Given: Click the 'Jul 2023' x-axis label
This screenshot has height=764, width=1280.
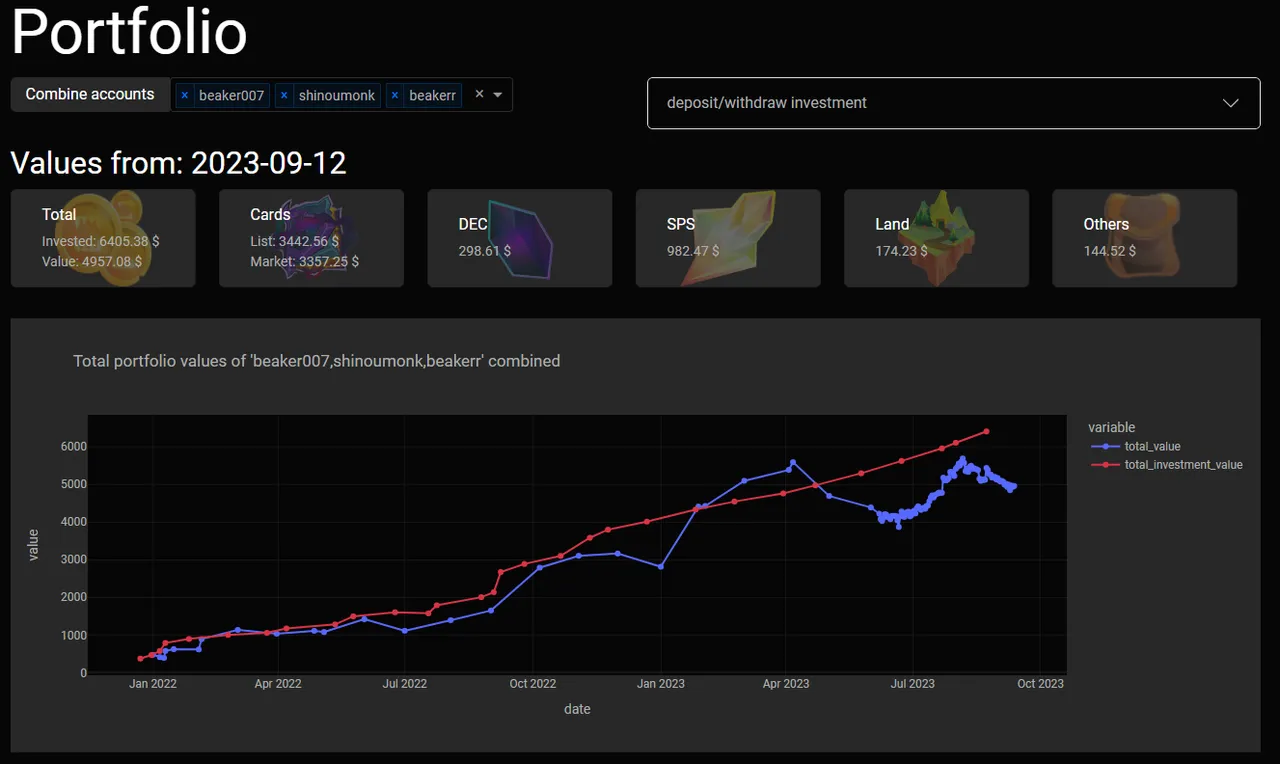Looking at the screenshot, I should (x=913, y=684).
